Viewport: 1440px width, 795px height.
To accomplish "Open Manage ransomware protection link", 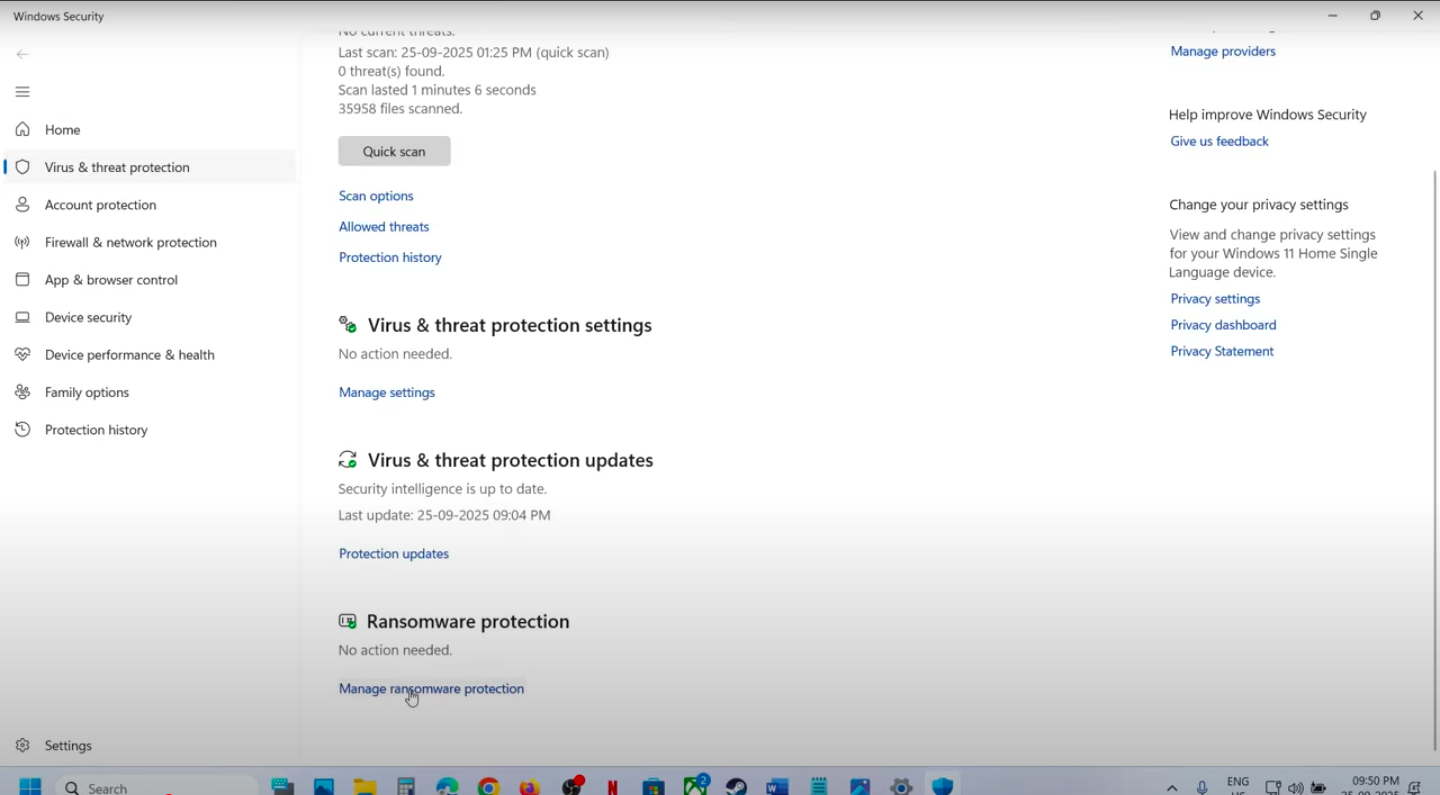I will click(431, 689).
